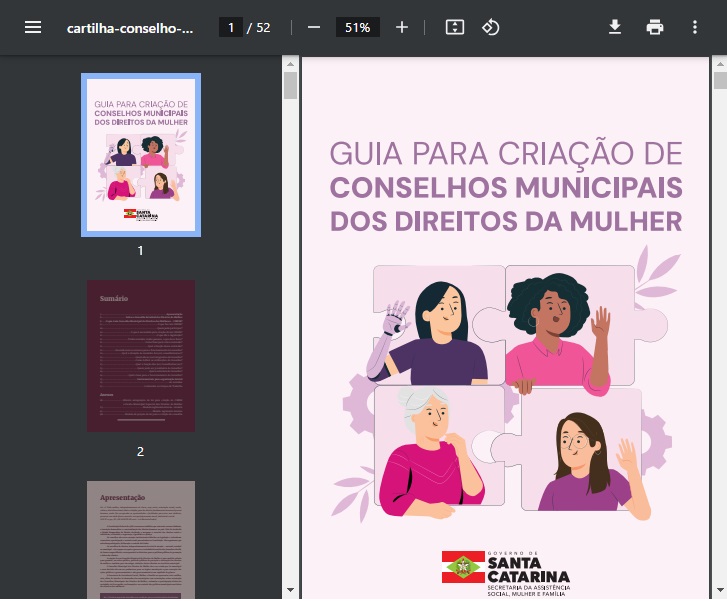
Task: Click the cartilha-conselho file title
Action: coord(130,27)
